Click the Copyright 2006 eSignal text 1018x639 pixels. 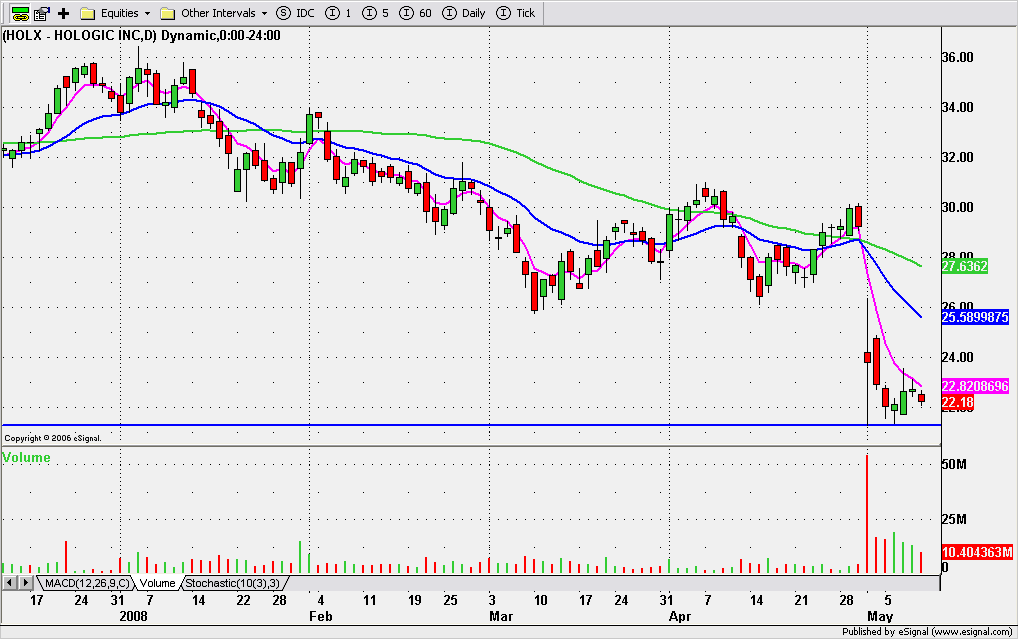click(53, 438)
